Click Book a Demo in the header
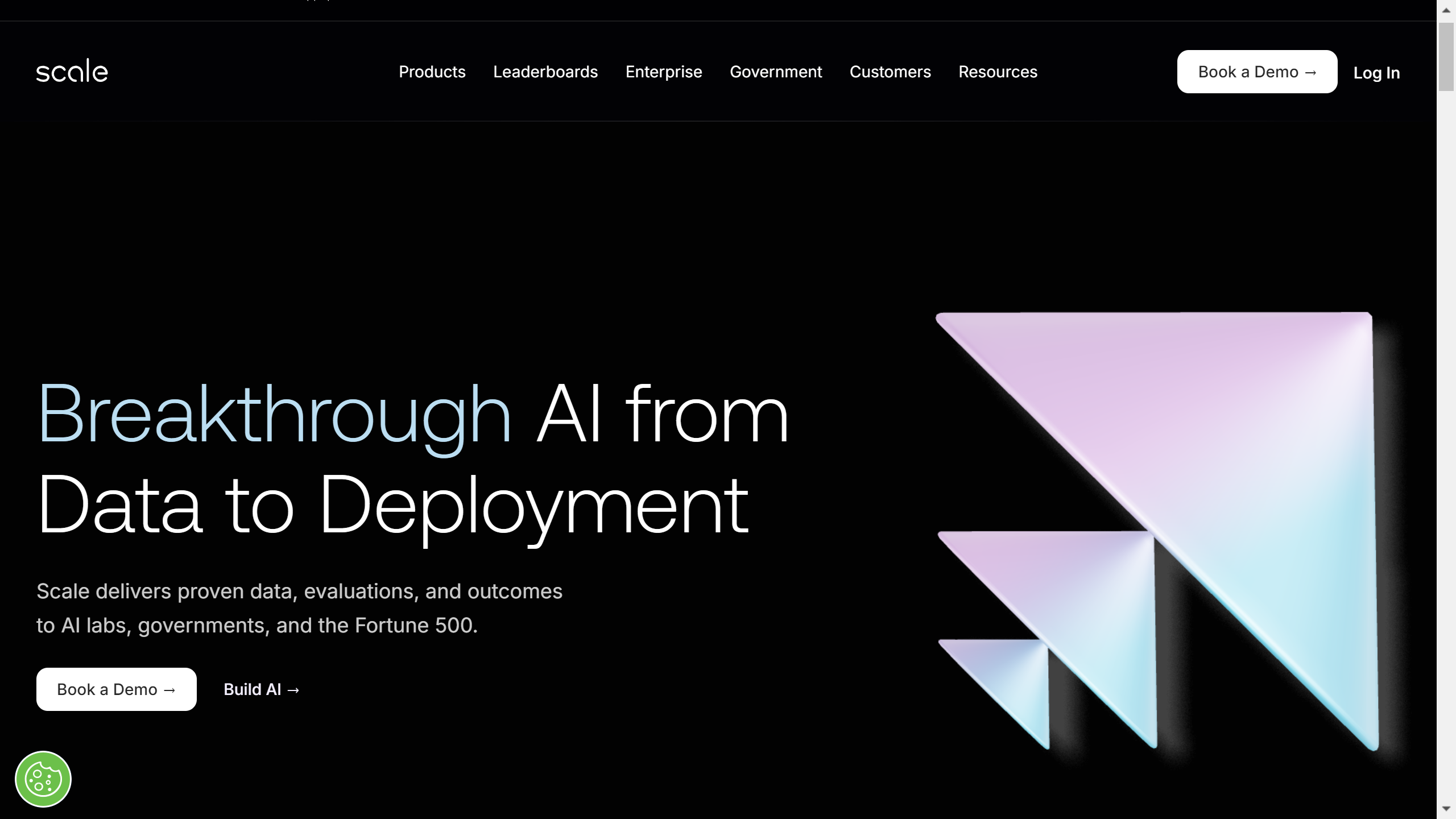The height and width of the screenshot is (819, 1456). [1257, 72]
